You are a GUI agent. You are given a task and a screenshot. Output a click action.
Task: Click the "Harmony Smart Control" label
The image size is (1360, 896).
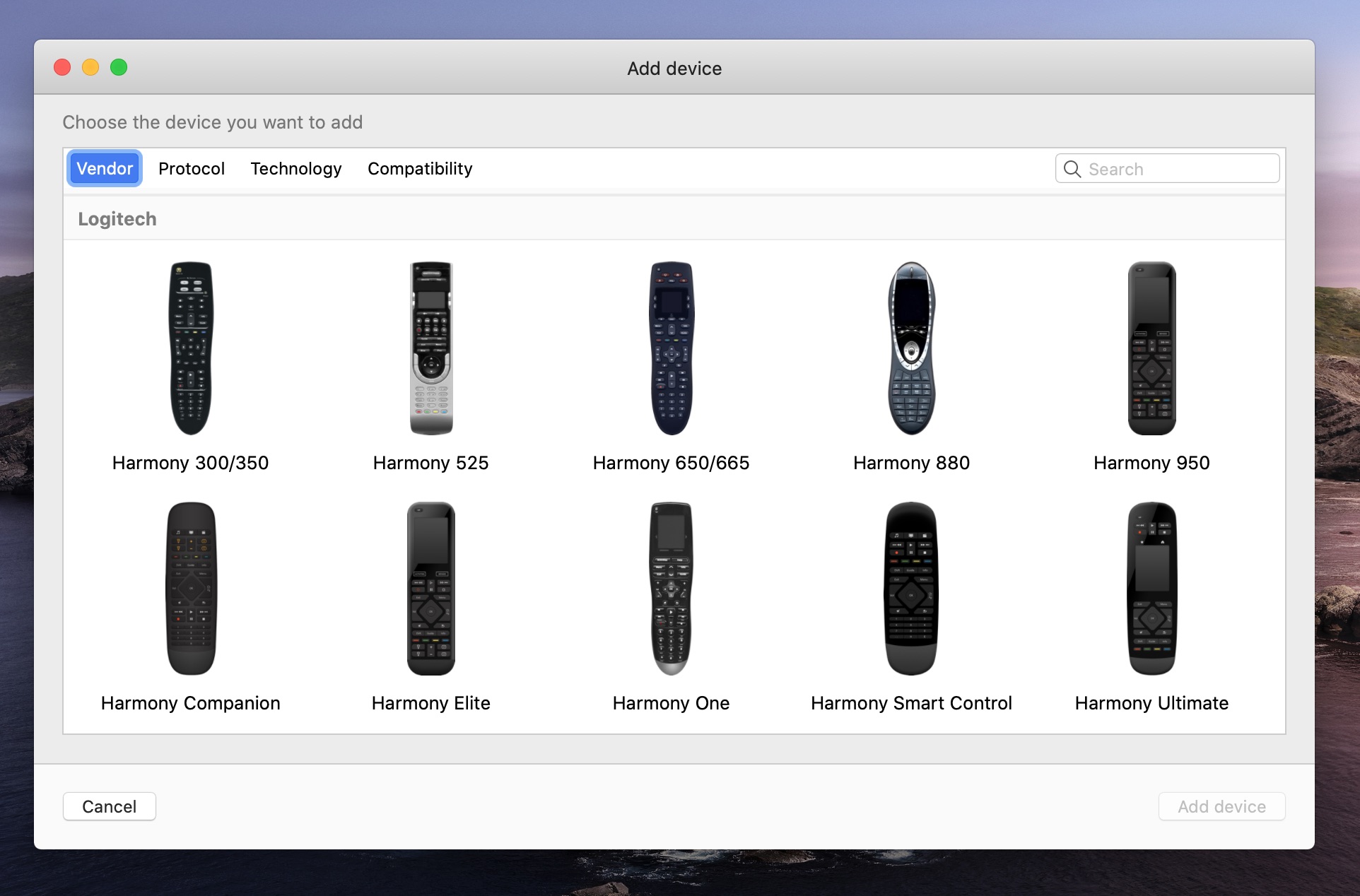pyautogui.click(x=912, y=703)
